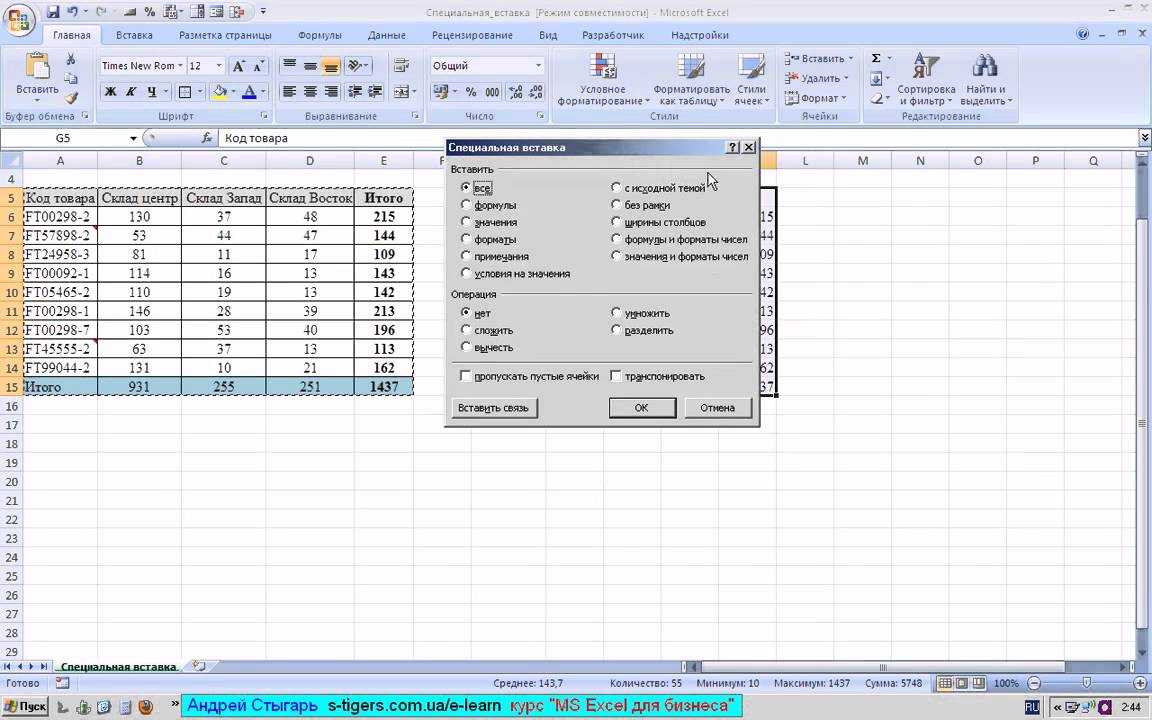Image resolution: width=1152 pixels, height=720 pixels.
Task: Click the Пуск start button
Action: [x=24, y=707]
